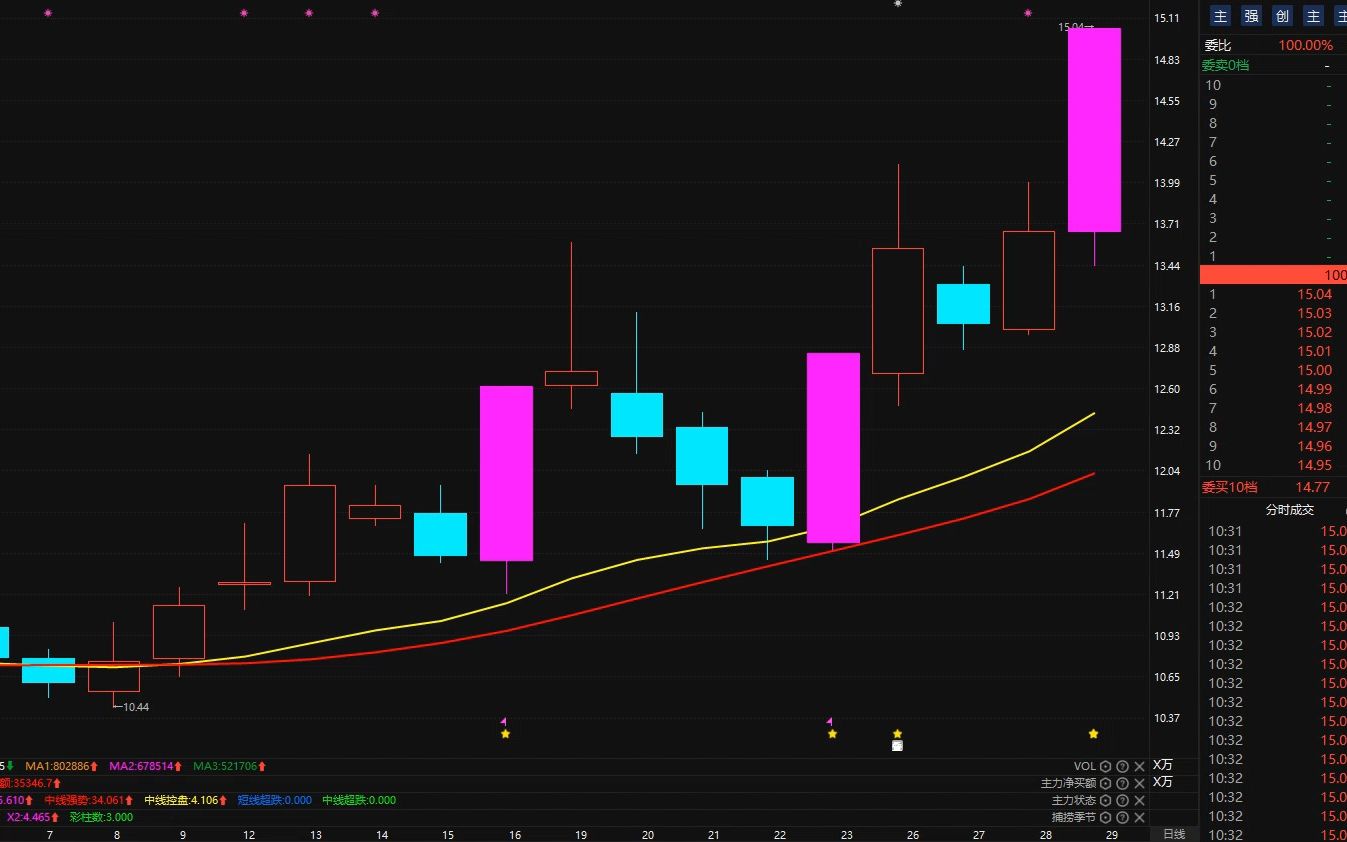Click the white asterisk marker at chart top

[898, 4]
